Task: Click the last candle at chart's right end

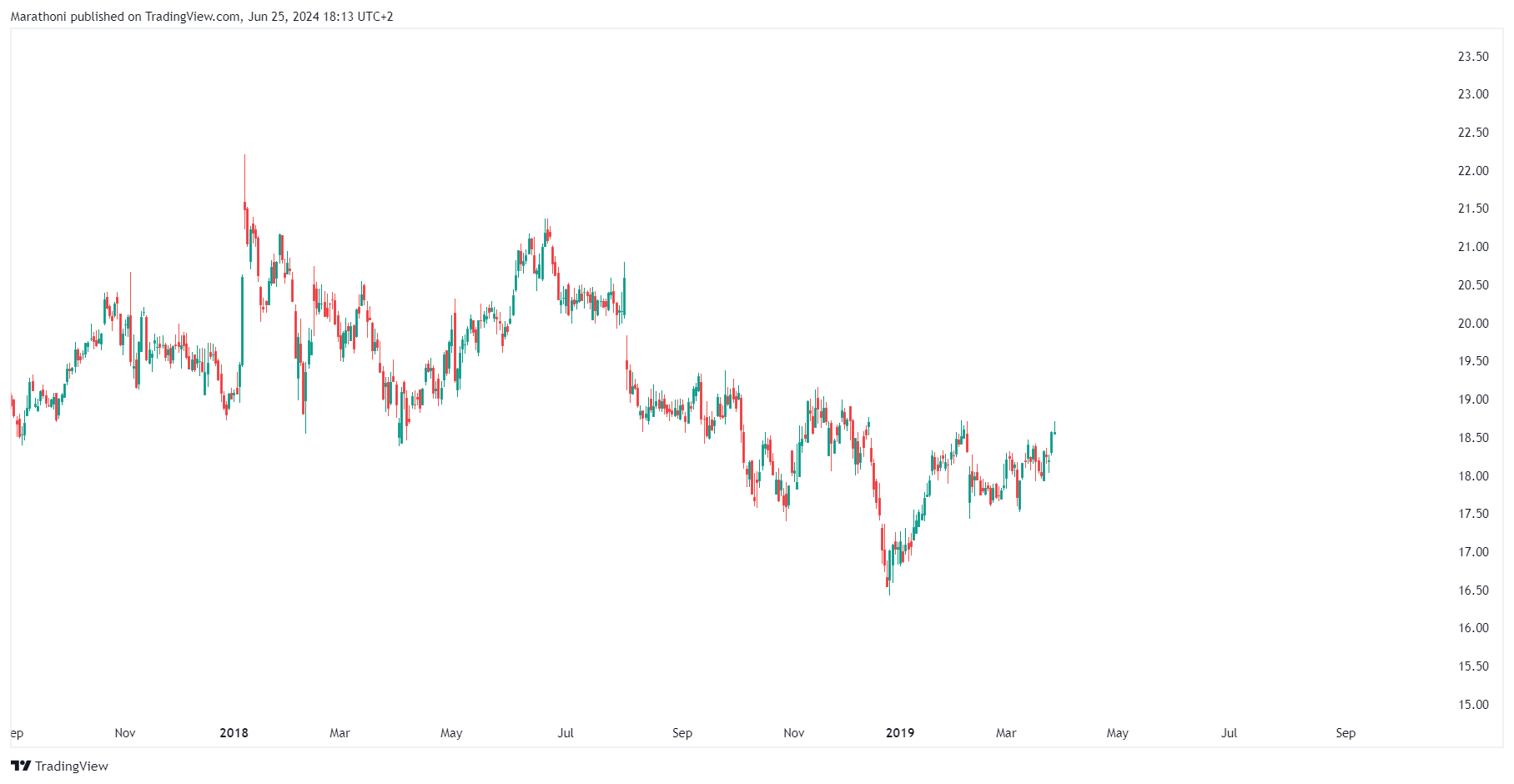Action: [x=1055, y=428]
